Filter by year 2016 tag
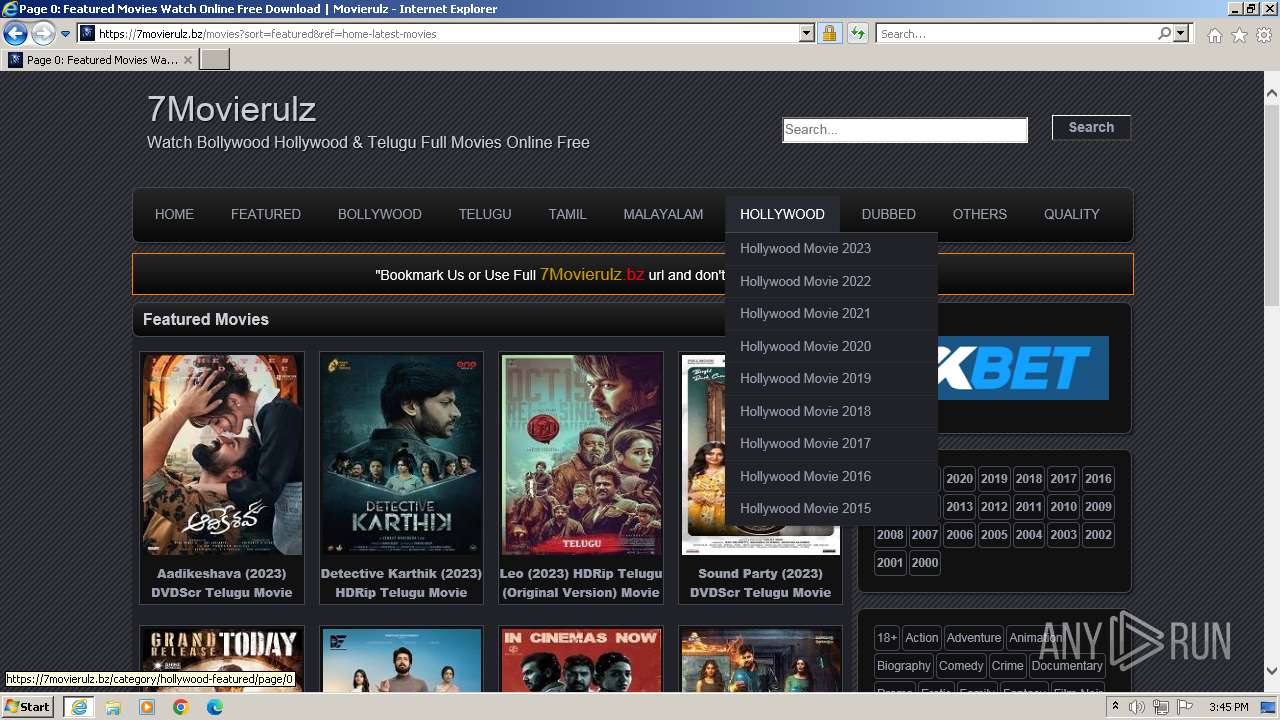 [1098, 478]
